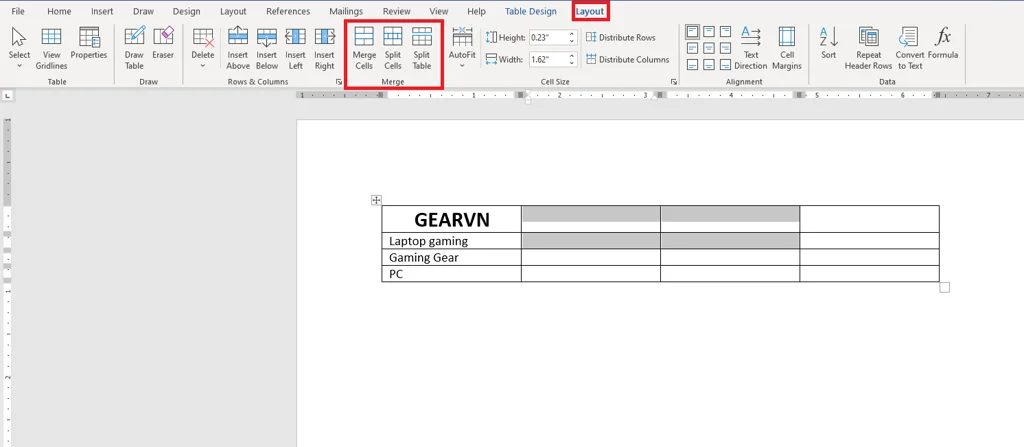The width and height of the screenshot is (1024, 447).
Task: Switch to the References tab
Action: coord(288,11)
